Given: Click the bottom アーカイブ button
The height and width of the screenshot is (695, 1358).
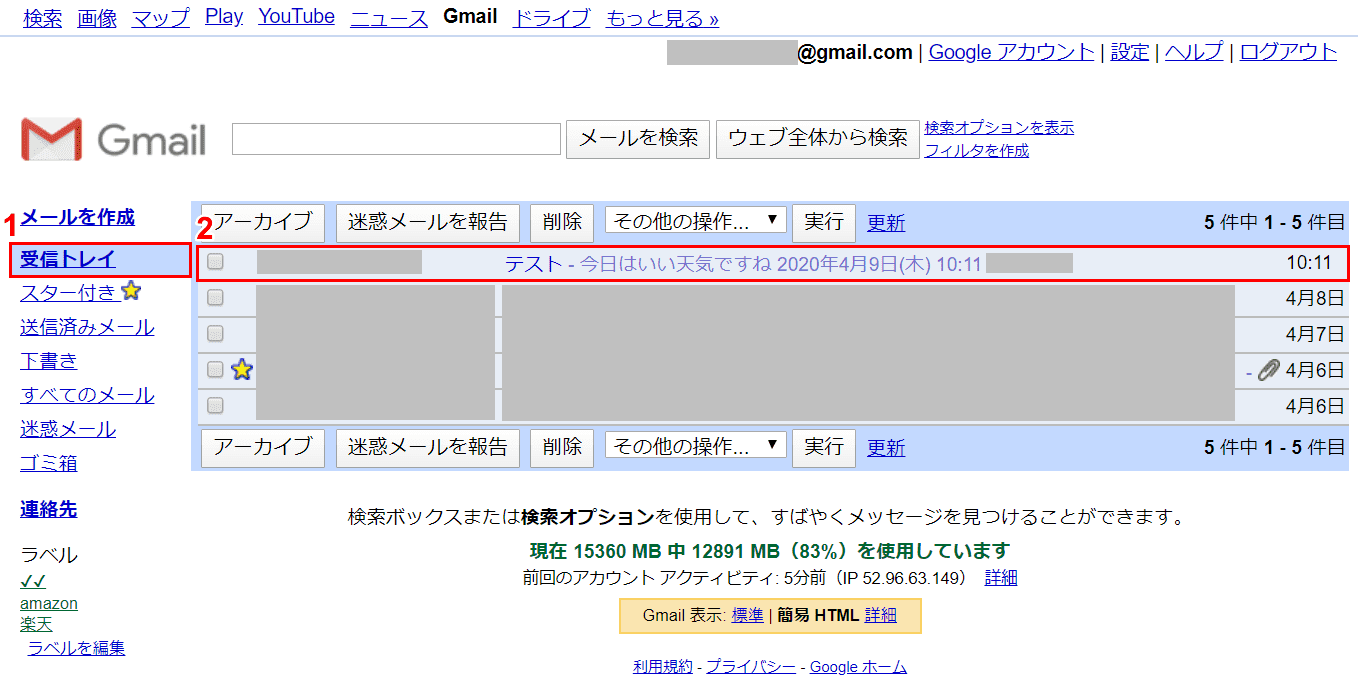Looking at the screenshot, I should [263, 447].
